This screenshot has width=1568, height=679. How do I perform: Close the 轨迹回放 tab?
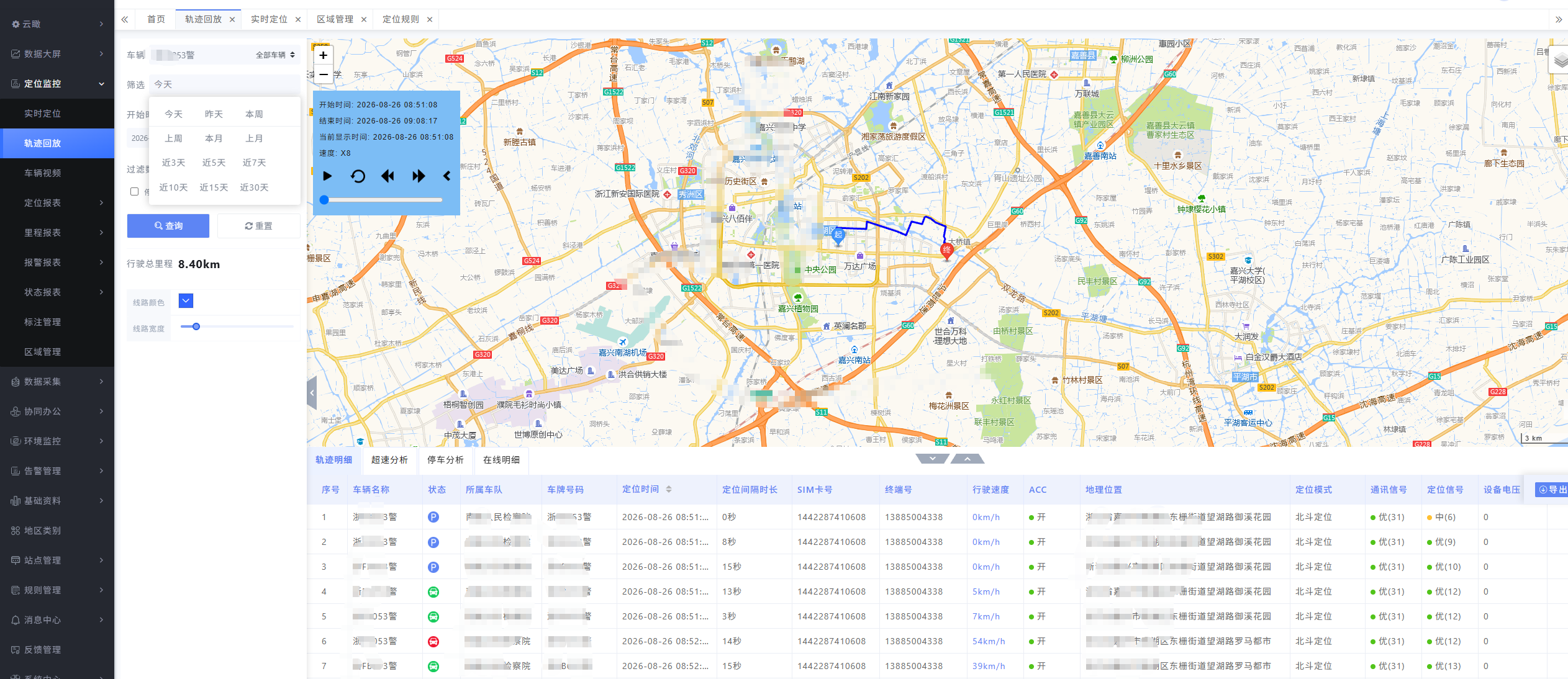(x=232, y=19)
